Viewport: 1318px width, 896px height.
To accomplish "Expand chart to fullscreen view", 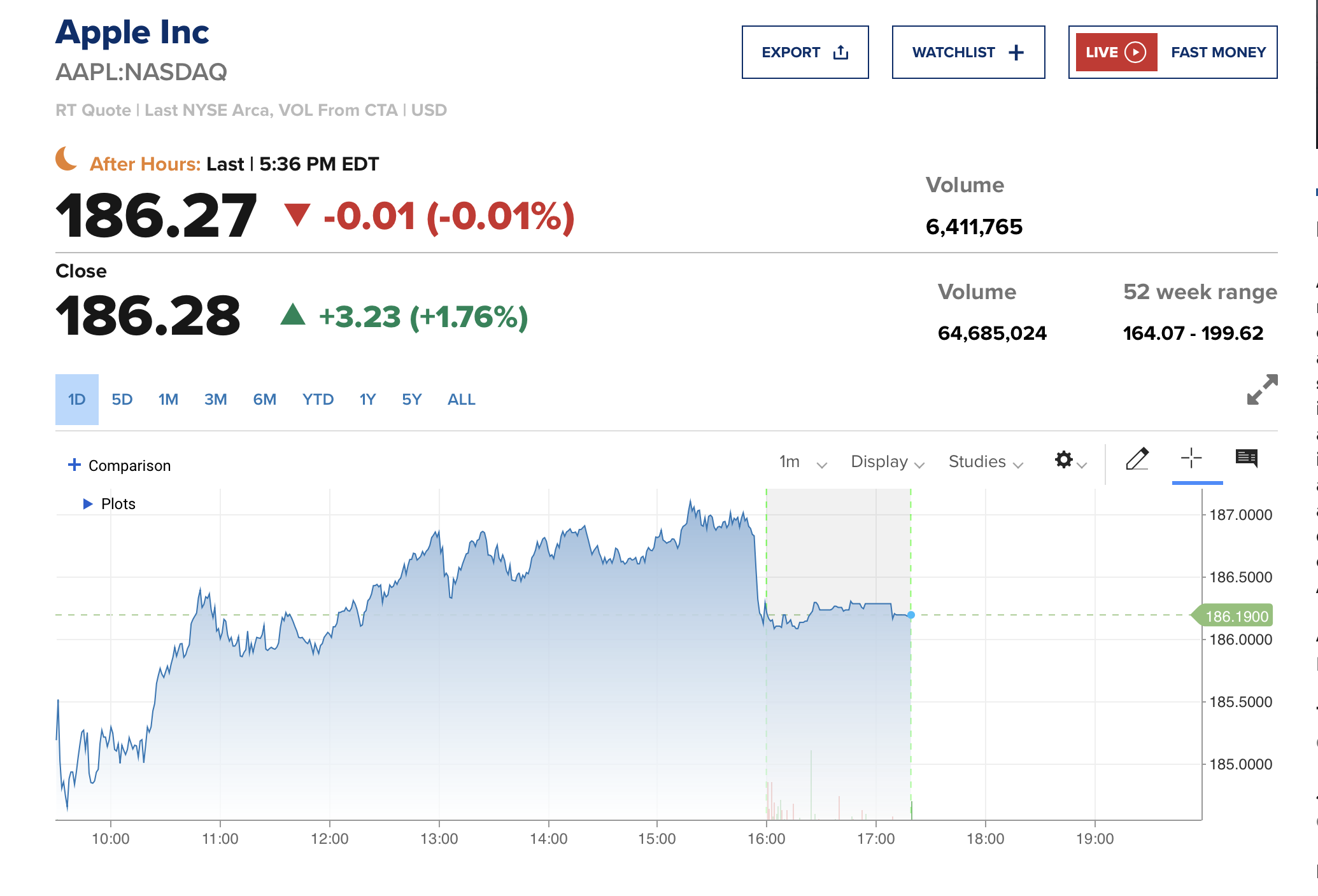I will [x=1262, y=389].
